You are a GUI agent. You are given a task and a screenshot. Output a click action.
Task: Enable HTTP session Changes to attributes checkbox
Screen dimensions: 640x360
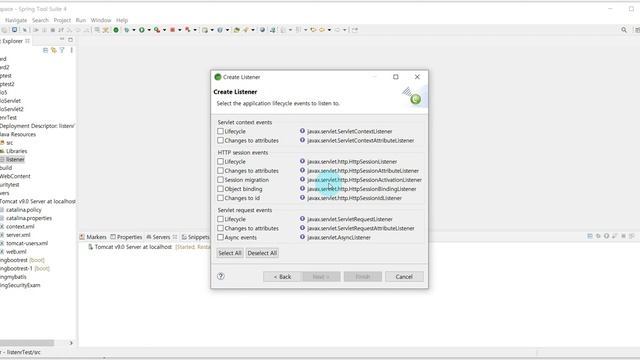coord(220,170)
